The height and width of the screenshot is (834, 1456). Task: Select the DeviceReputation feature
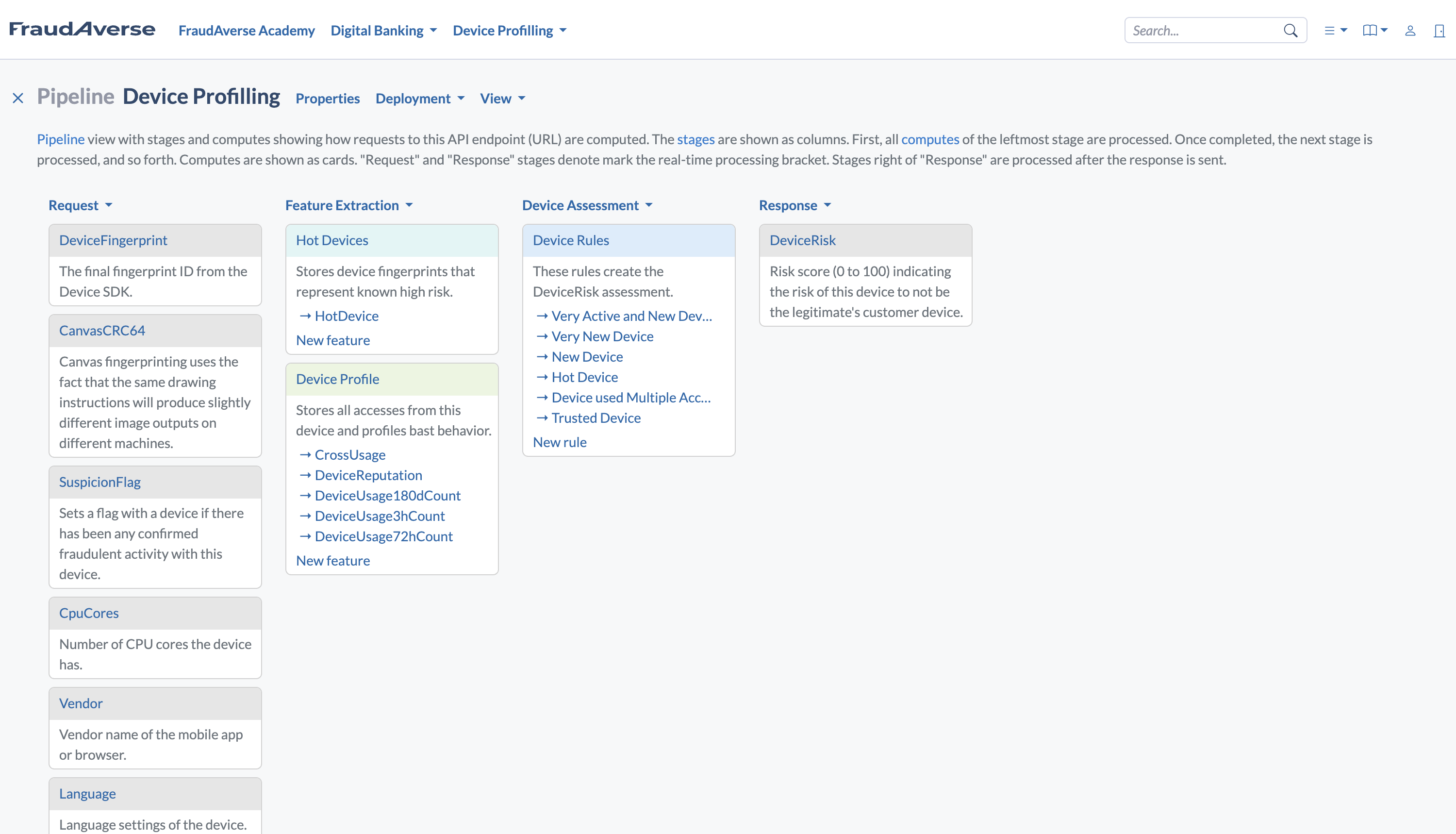tap(368, 475)
